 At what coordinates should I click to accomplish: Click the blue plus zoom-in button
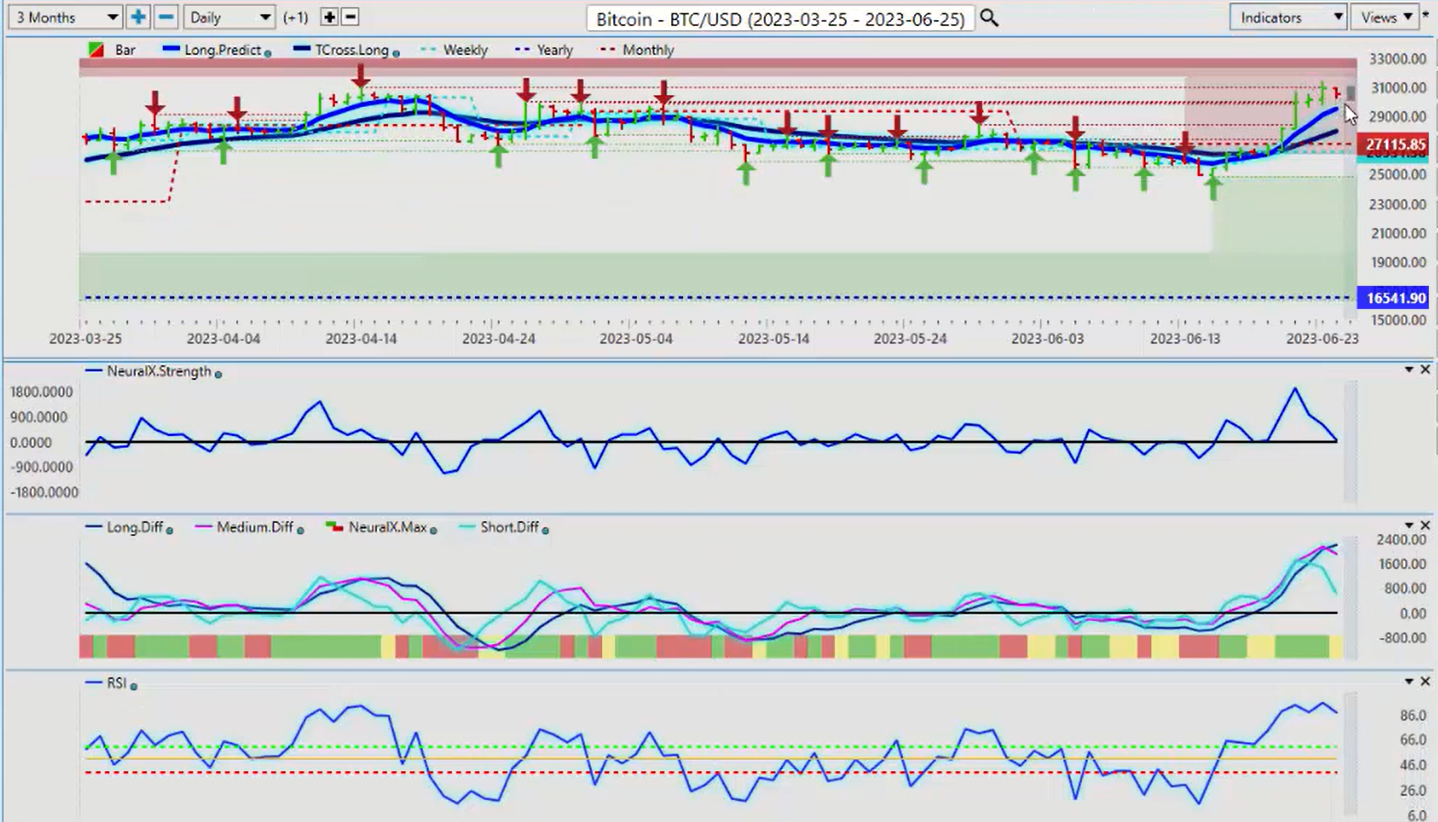pyautogui.click(x=138, y=17)
